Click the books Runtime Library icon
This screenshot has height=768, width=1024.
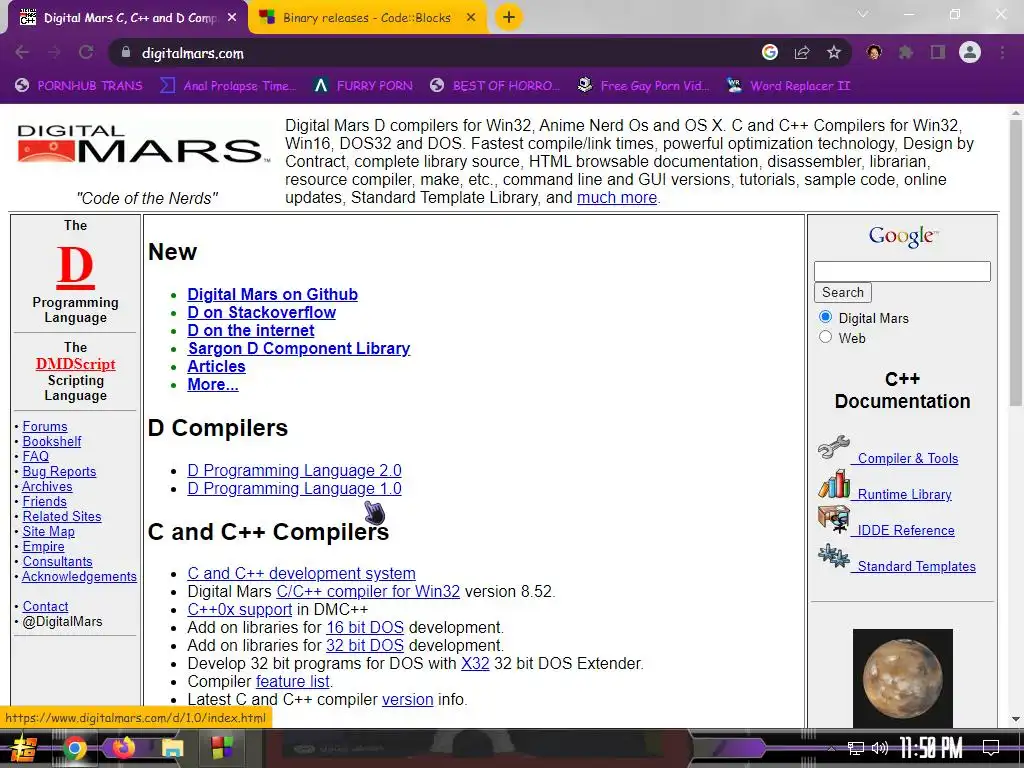[834, 484]
